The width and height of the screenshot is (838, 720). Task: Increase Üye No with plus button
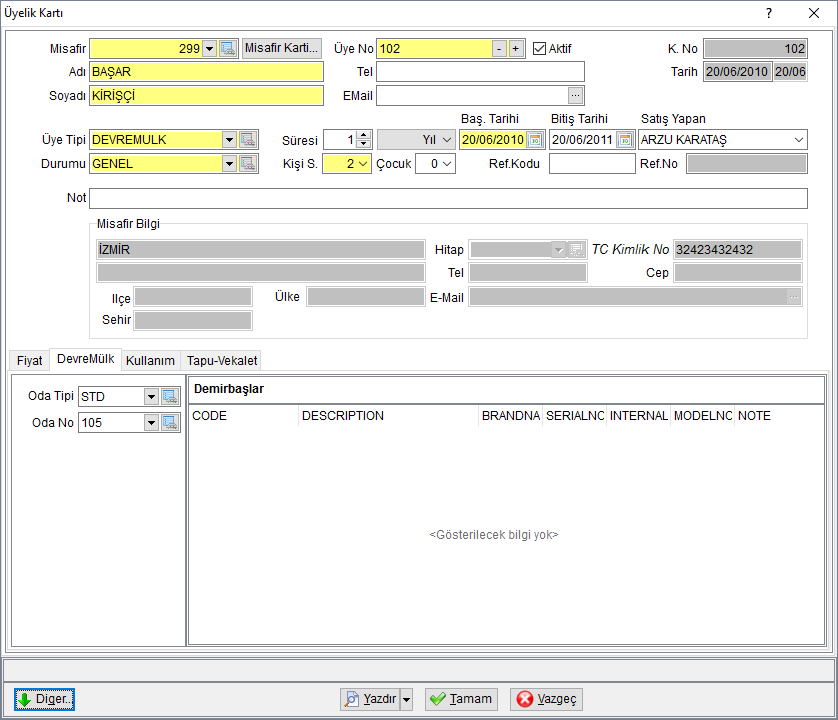click(516, 49)
